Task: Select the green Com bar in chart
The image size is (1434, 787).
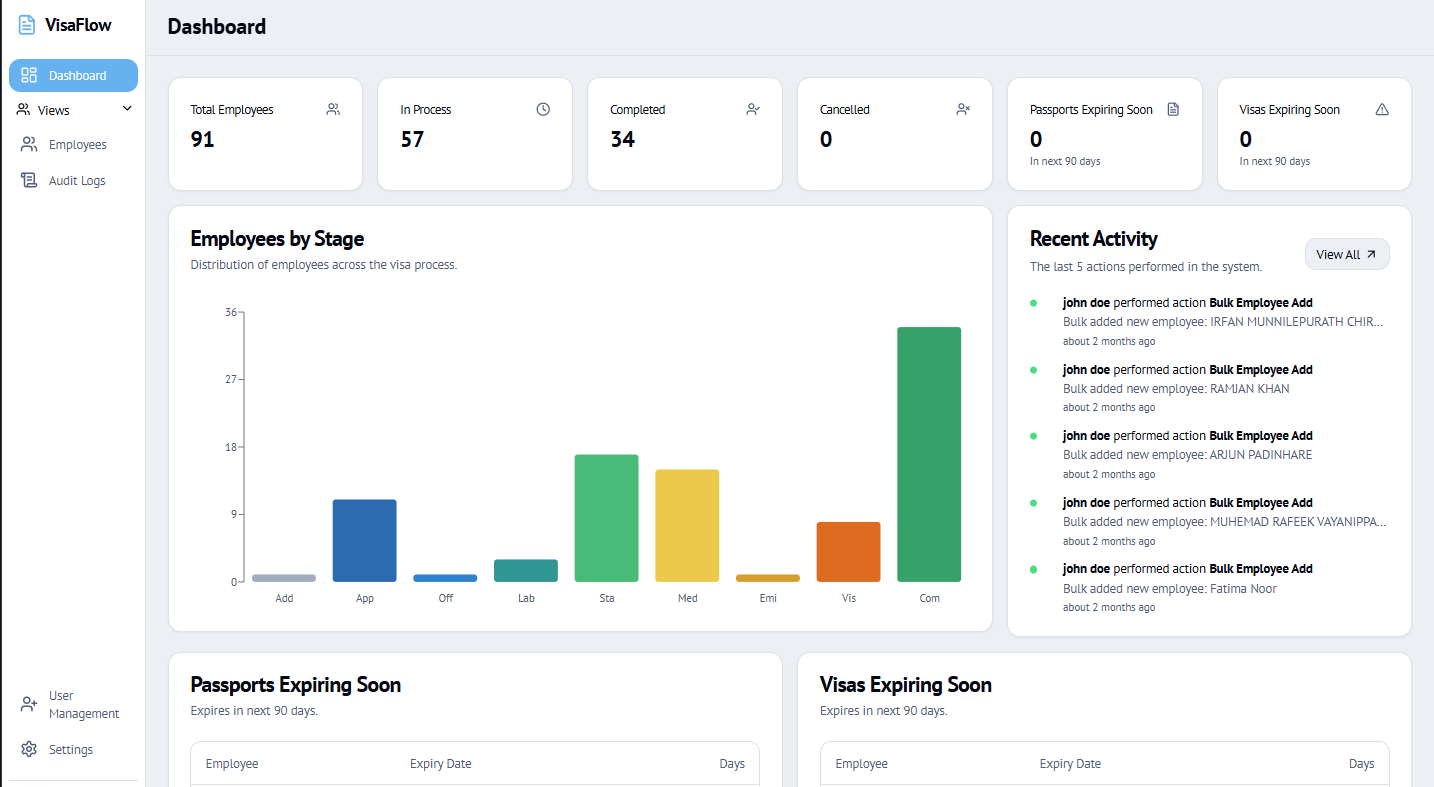Action: [x=929, y=454]
